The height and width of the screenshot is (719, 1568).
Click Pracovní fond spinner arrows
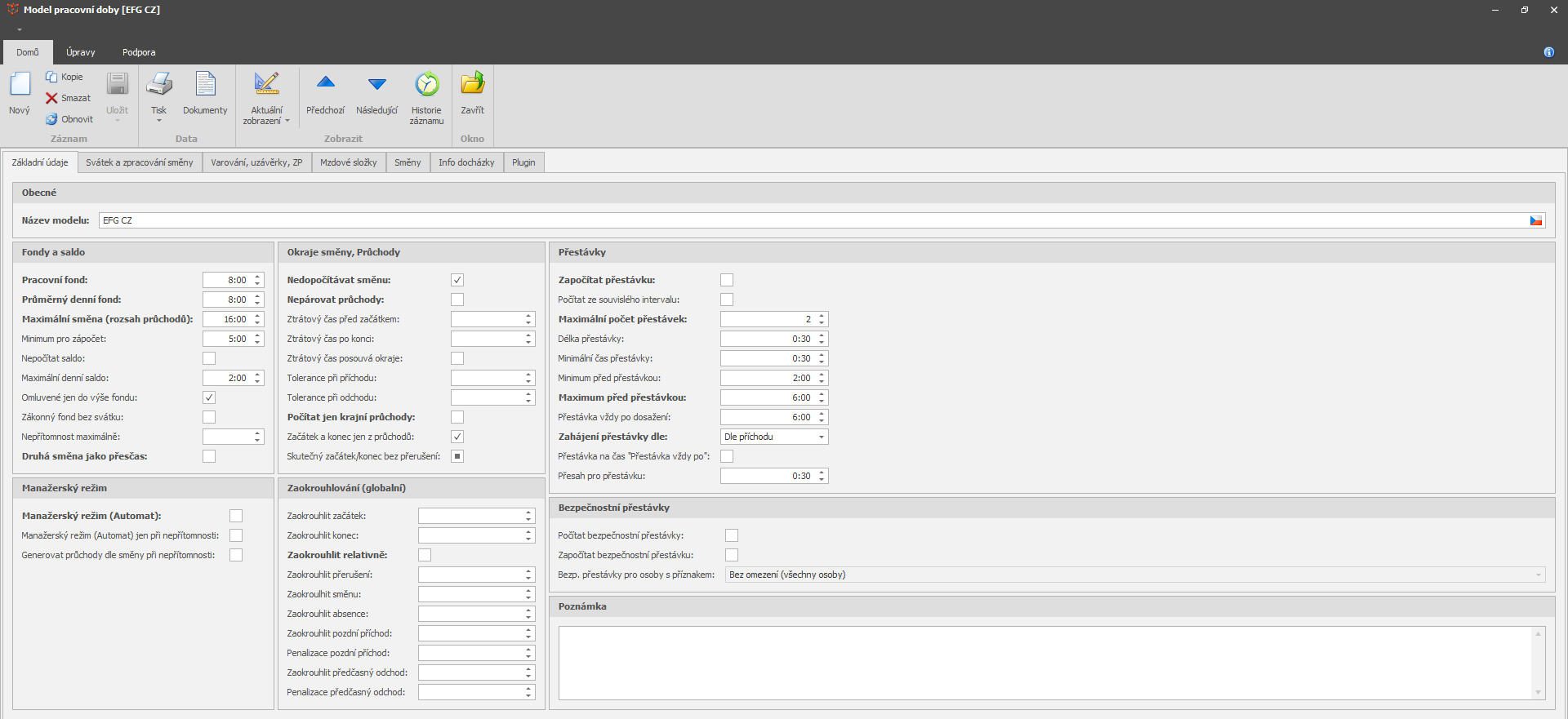click(257, 280)
